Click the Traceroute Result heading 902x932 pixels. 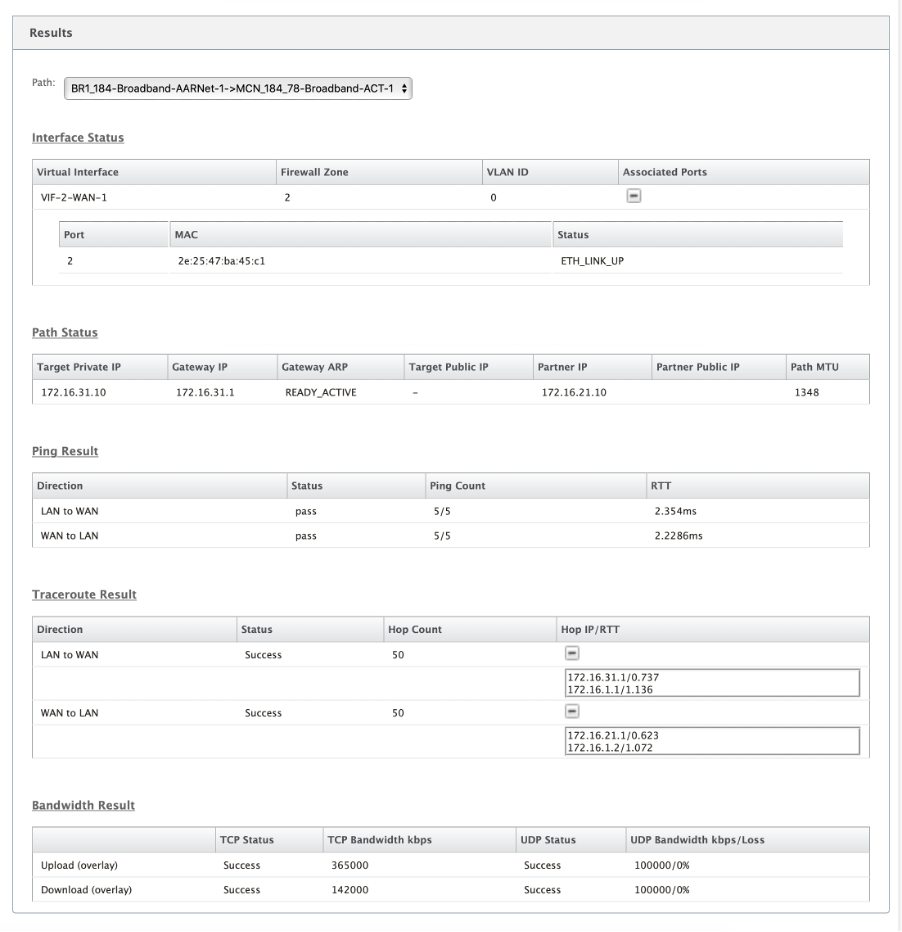tap(84, 594)
